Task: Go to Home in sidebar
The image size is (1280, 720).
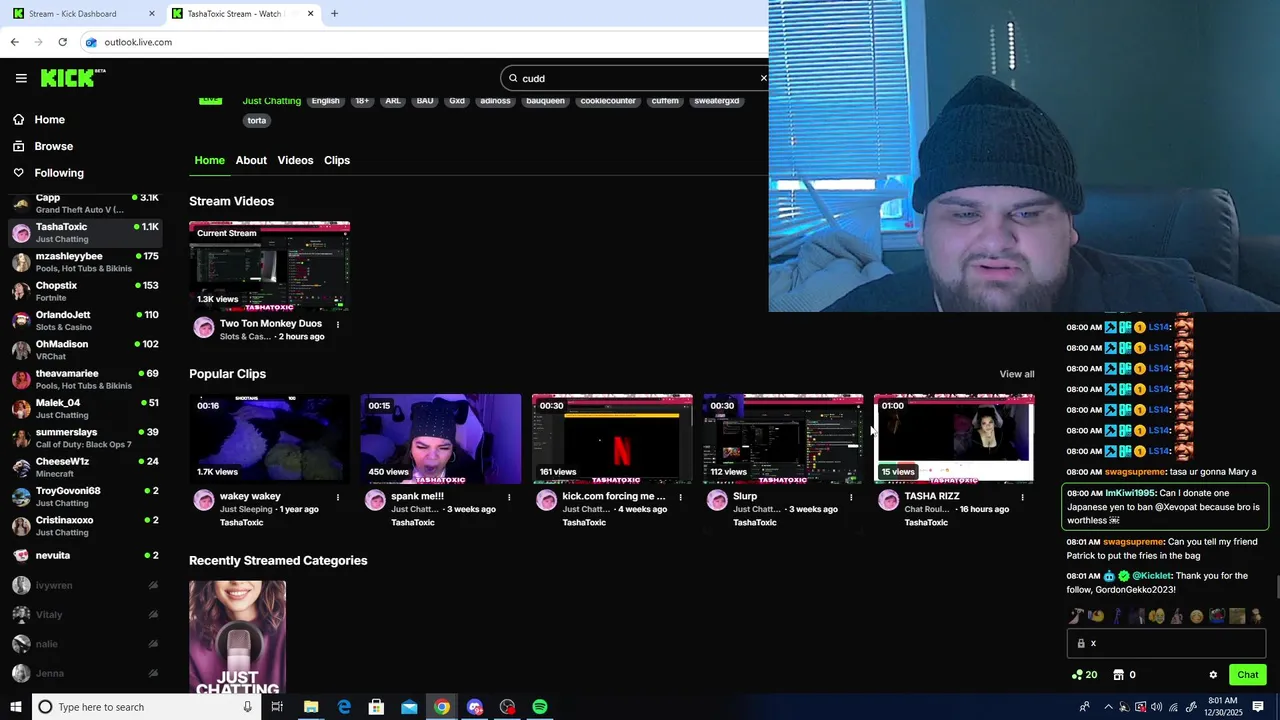Action: pos(49,120)
